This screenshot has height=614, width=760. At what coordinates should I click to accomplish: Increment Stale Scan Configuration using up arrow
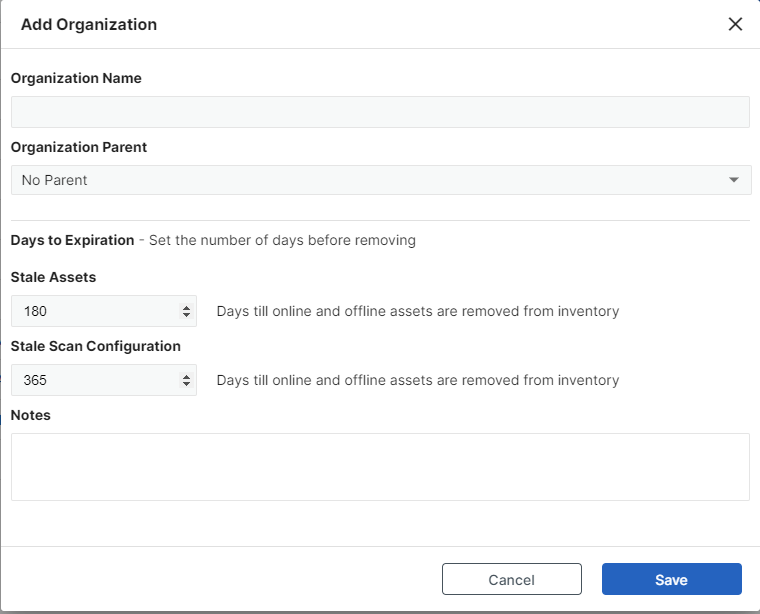[x=186, y=376]
